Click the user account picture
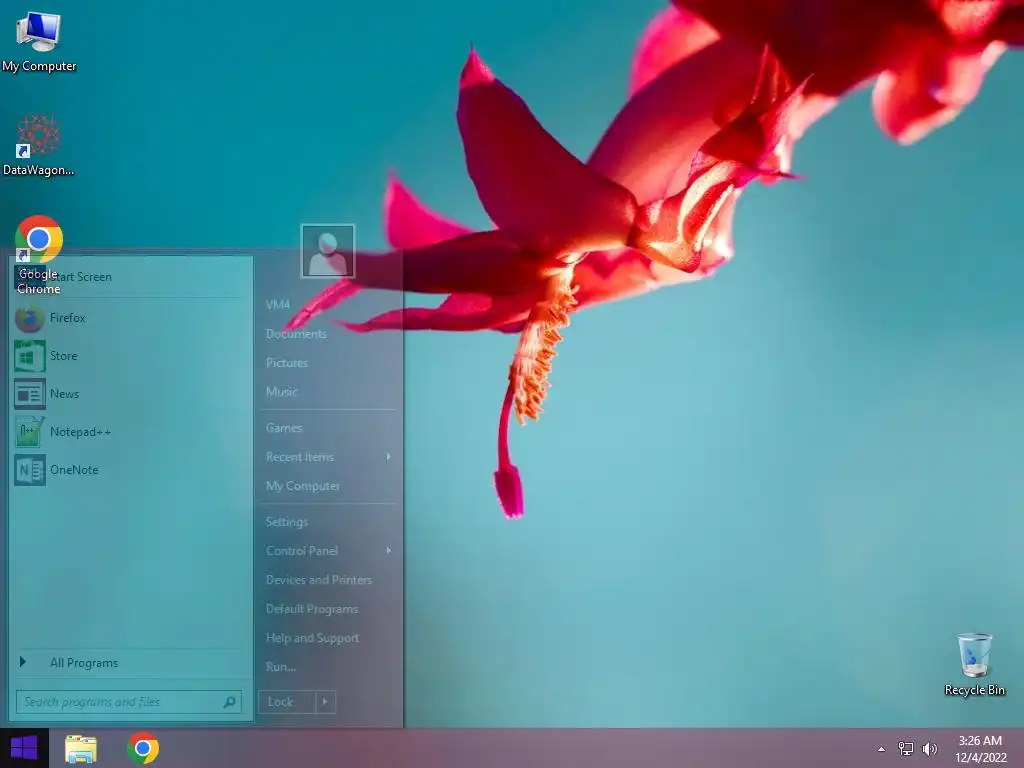The image size is (1024, 768). (x=328, y=251)
